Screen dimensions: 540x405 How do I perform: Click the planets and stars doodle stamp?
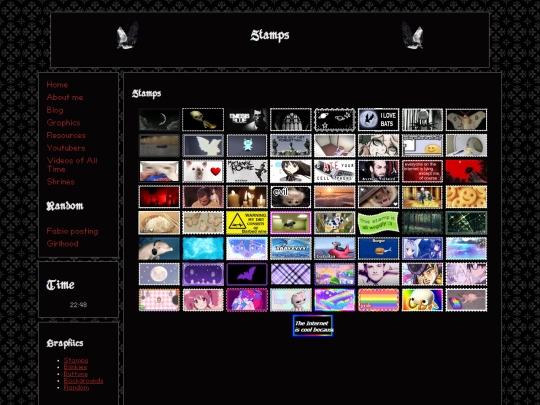click(x=334, y=120)
